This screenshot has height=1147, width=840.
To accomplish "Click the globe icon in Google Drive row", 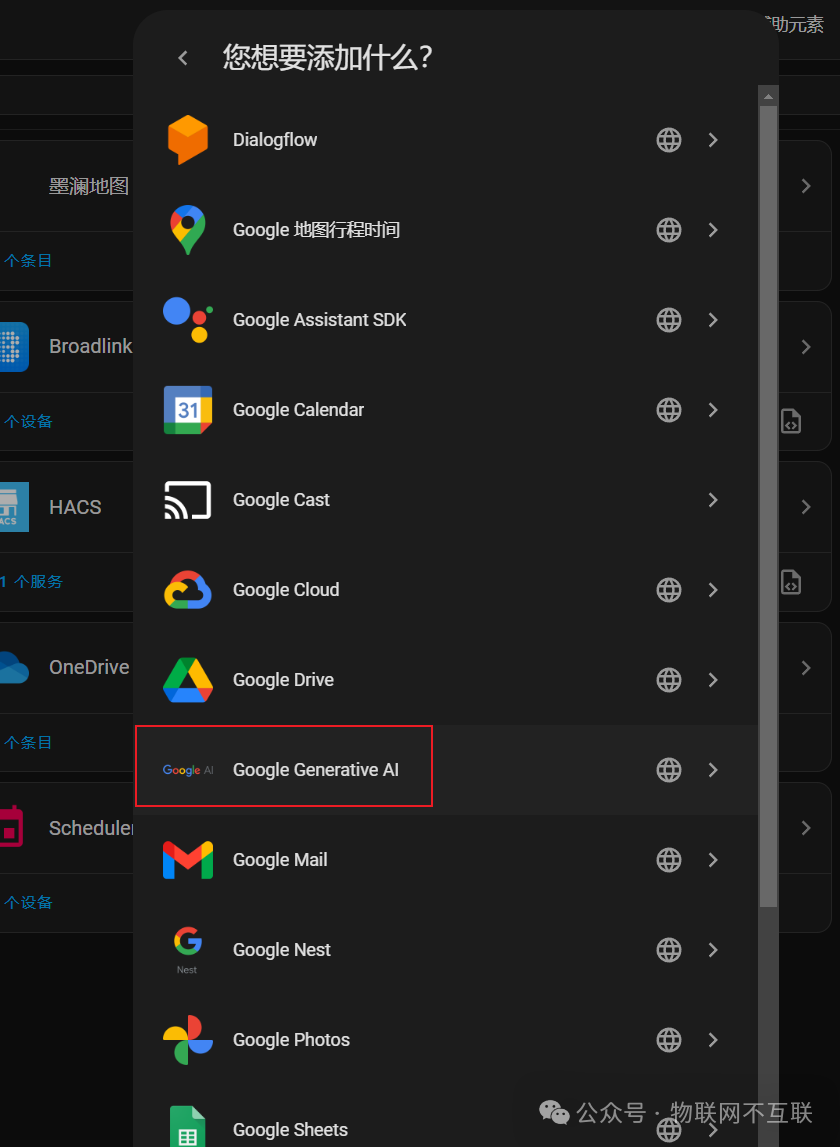I will 669,680.
